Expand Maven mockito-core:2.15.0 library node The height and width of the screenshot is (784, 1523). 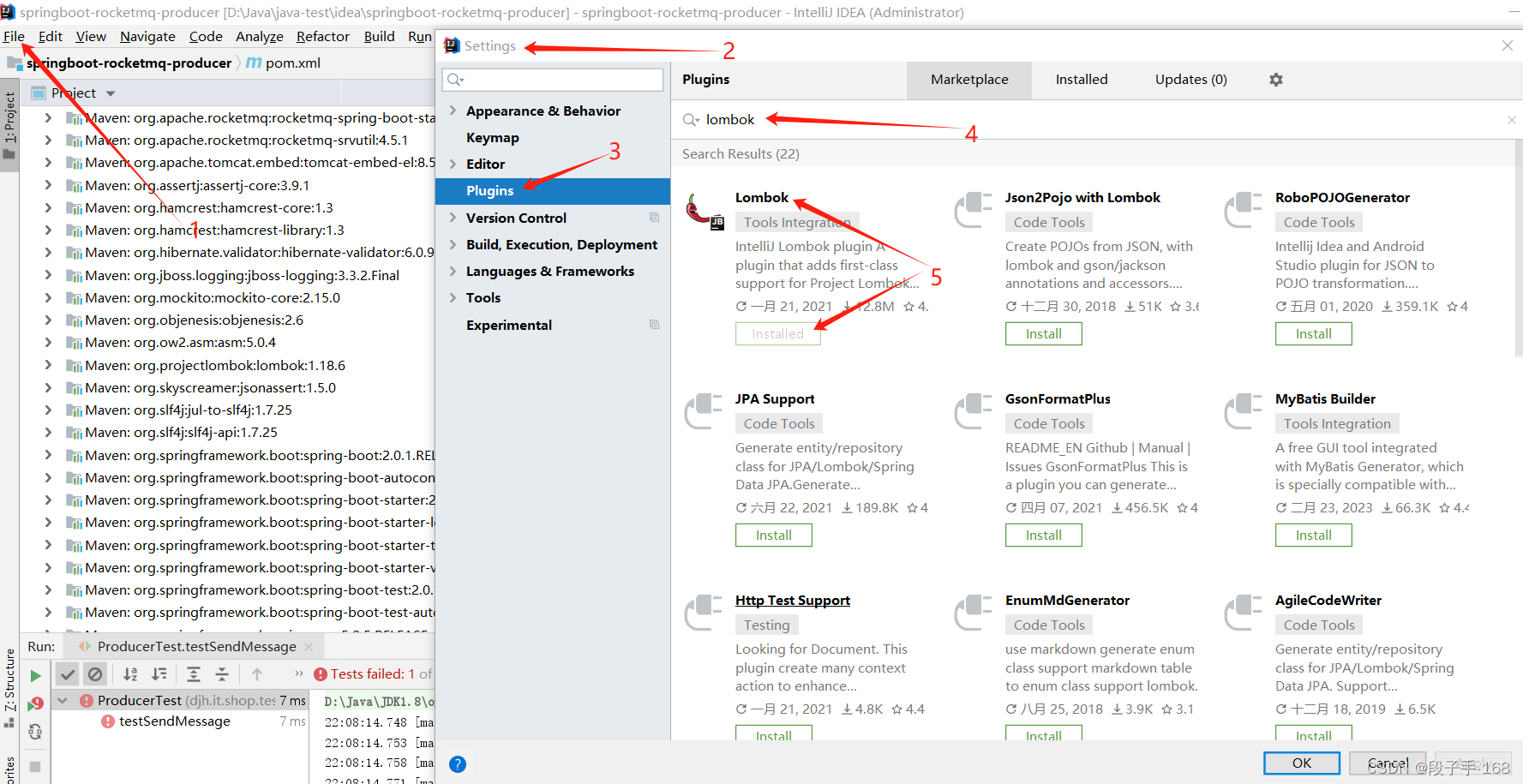click(48, 297)
